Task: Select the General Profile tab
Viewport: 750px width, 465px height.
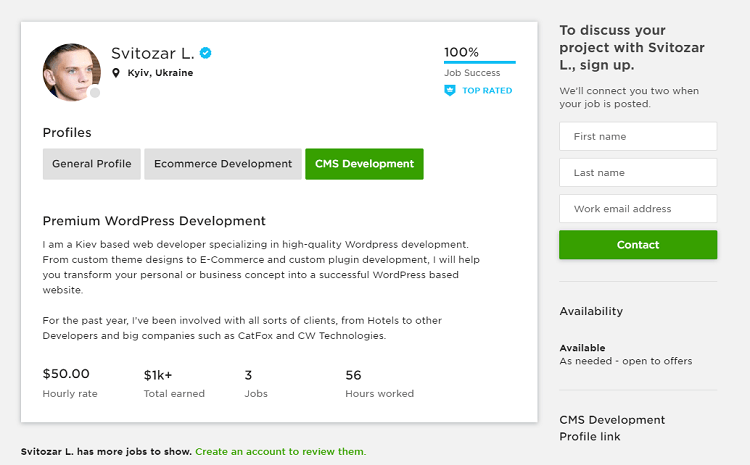Action: click(91, 164)
